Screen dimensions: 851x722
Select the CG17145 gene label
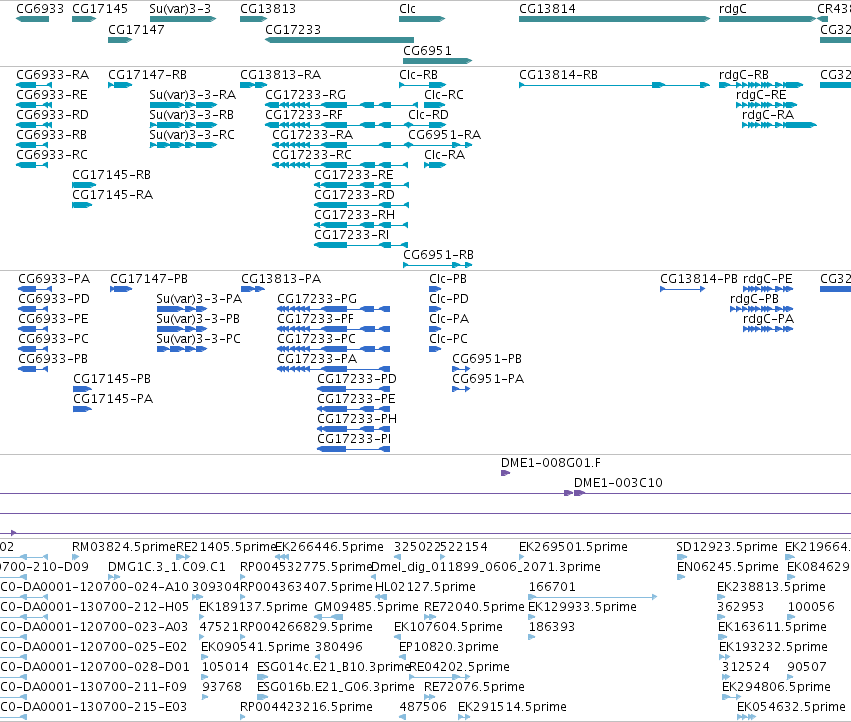[100, 9]
